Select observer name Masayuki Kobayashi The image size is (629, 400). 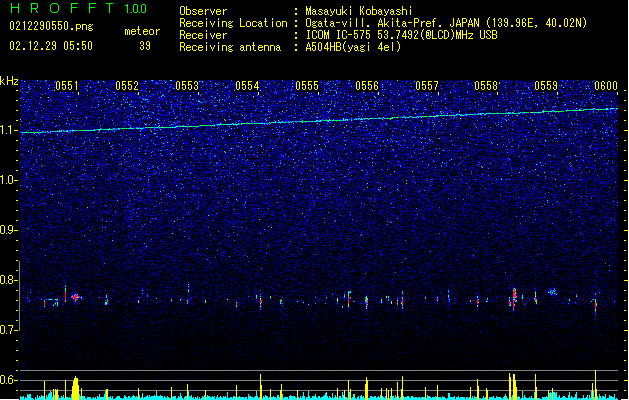click(x=359, y=11)
